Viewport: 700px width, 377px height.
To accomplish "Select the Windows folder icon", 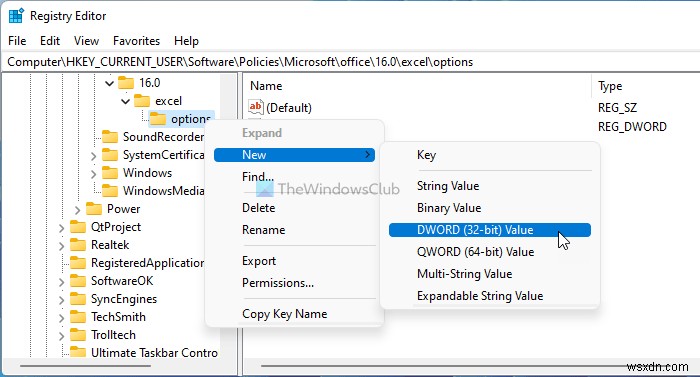I will point(110,172).
